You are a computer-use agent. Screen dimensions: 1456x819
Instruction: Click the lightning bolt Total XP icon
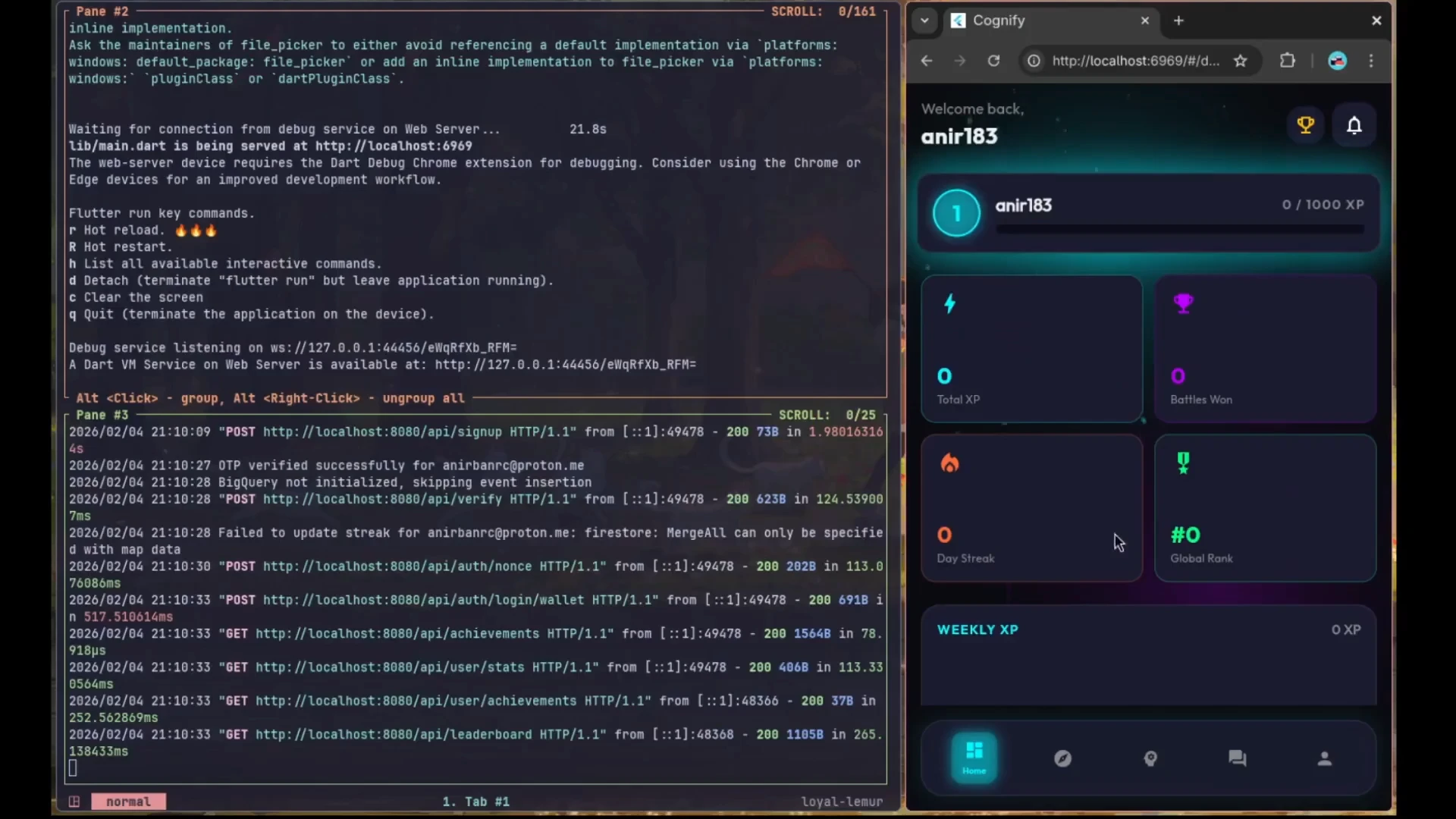pos(949,304)
